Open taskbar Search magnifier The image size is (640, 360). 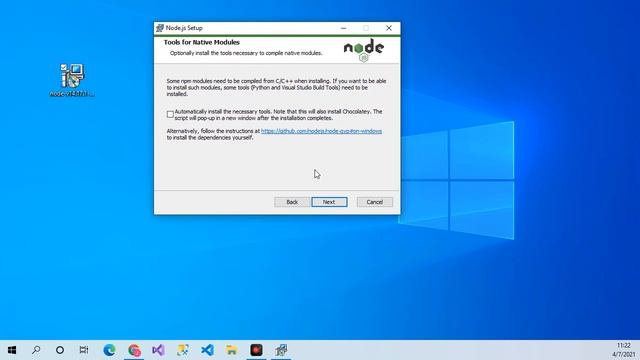36,350
